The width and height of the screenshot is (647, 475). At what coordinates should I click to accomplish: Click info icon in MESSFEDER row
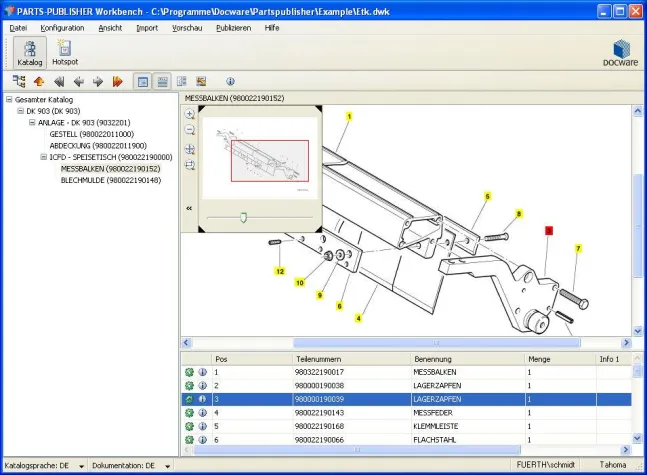(x=202, y=412)
